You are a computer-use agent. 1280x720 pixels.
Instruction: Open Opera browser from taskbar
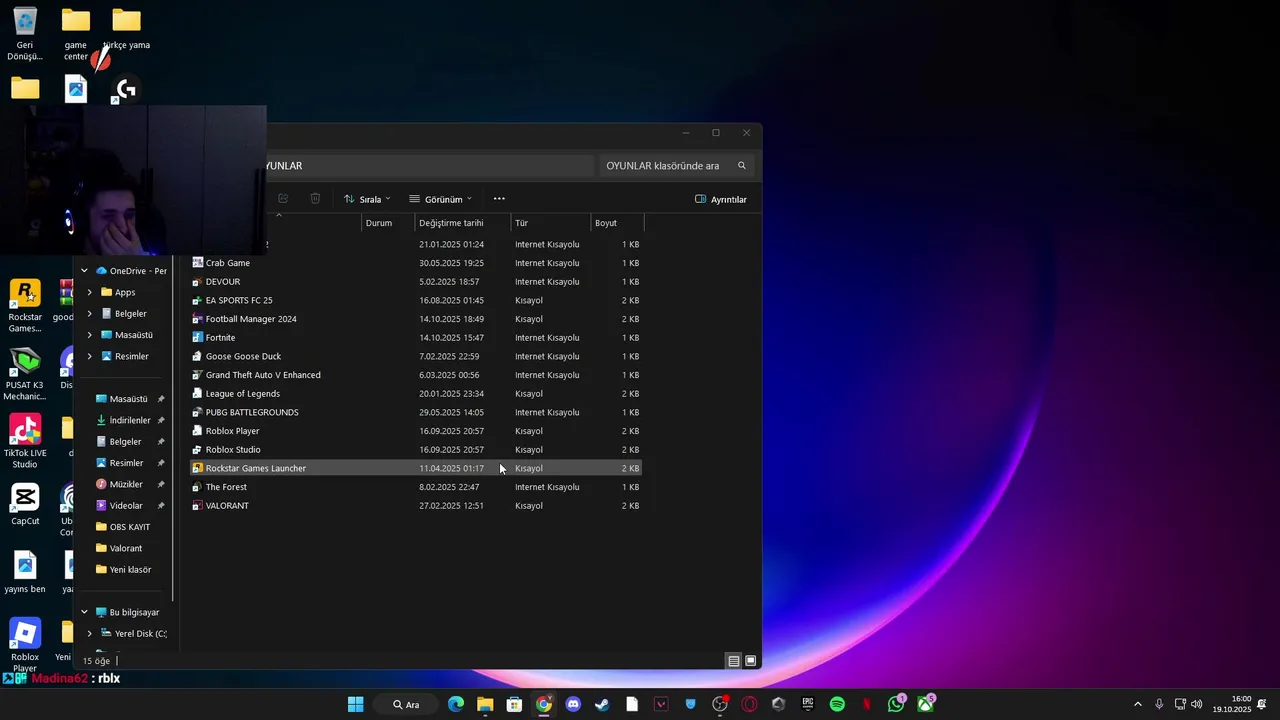pyautogui.click(x=749, y=704)
